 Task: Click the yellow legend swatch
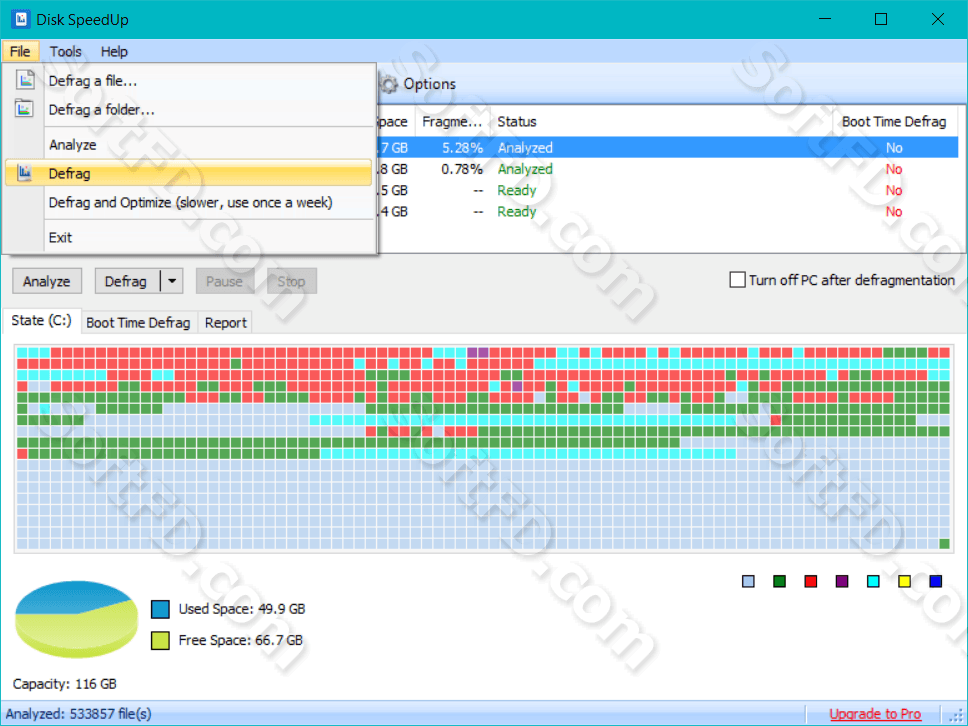[x=904, y=581]
